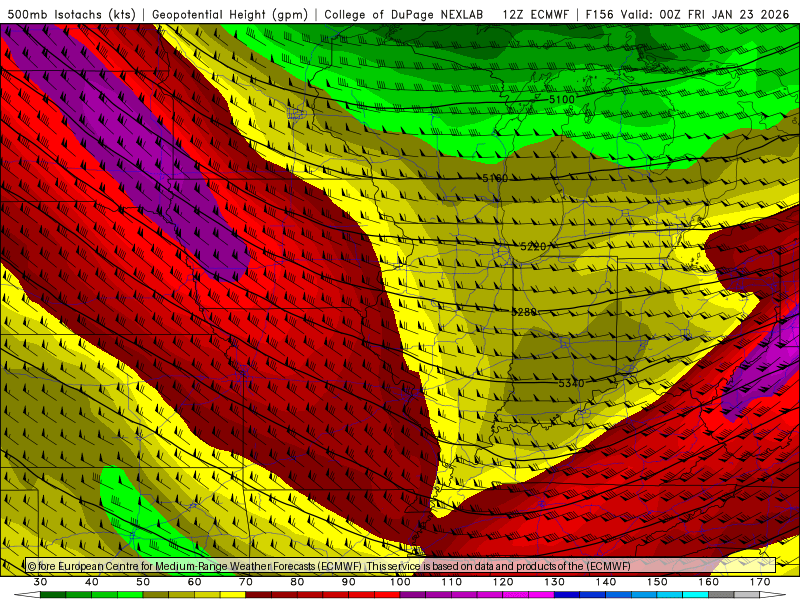
Task: Click the '140' colorbar scale label
Action: coord(606,582)
